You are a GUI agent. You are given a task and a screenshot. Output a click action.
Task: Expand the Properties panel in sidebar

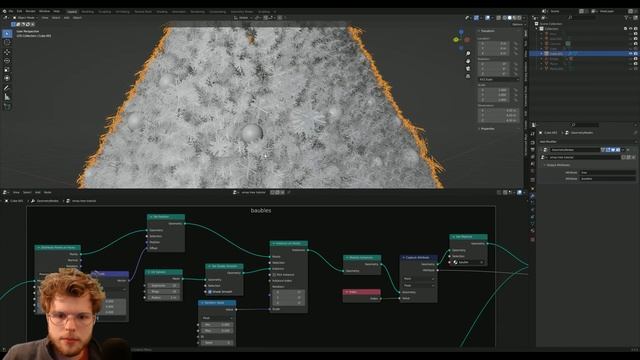pyautogui.click(x=487, y=129)
